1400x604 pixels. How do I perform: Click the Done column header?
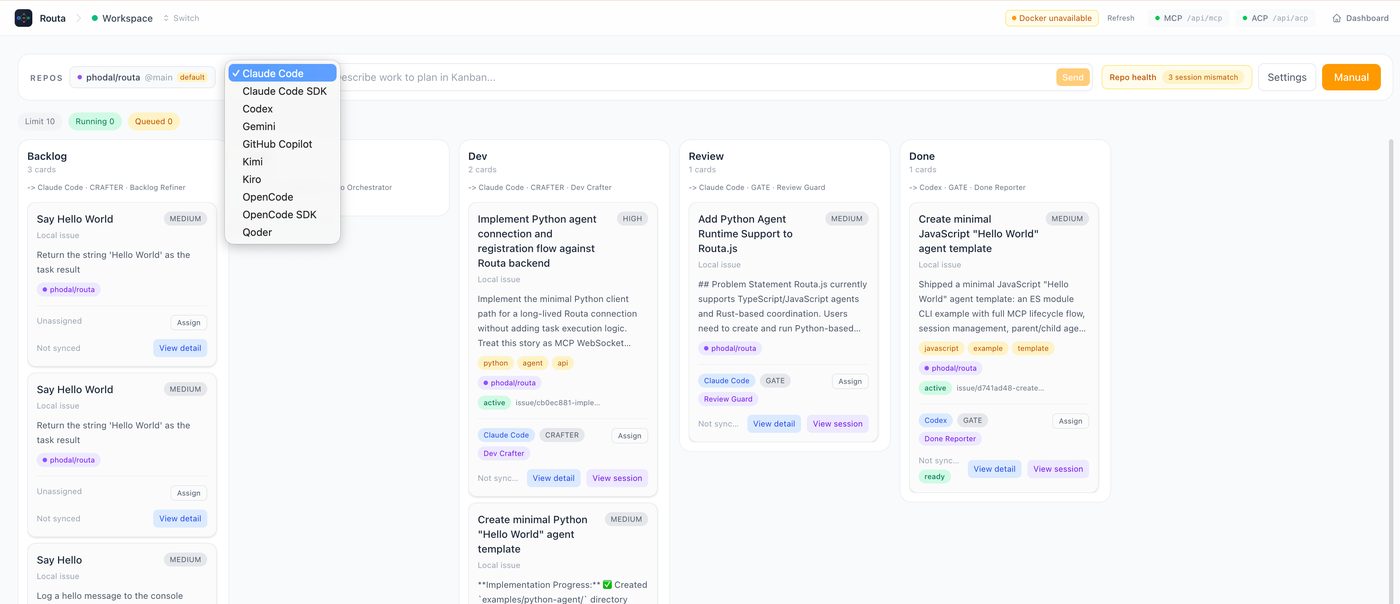tap(924, 156)
